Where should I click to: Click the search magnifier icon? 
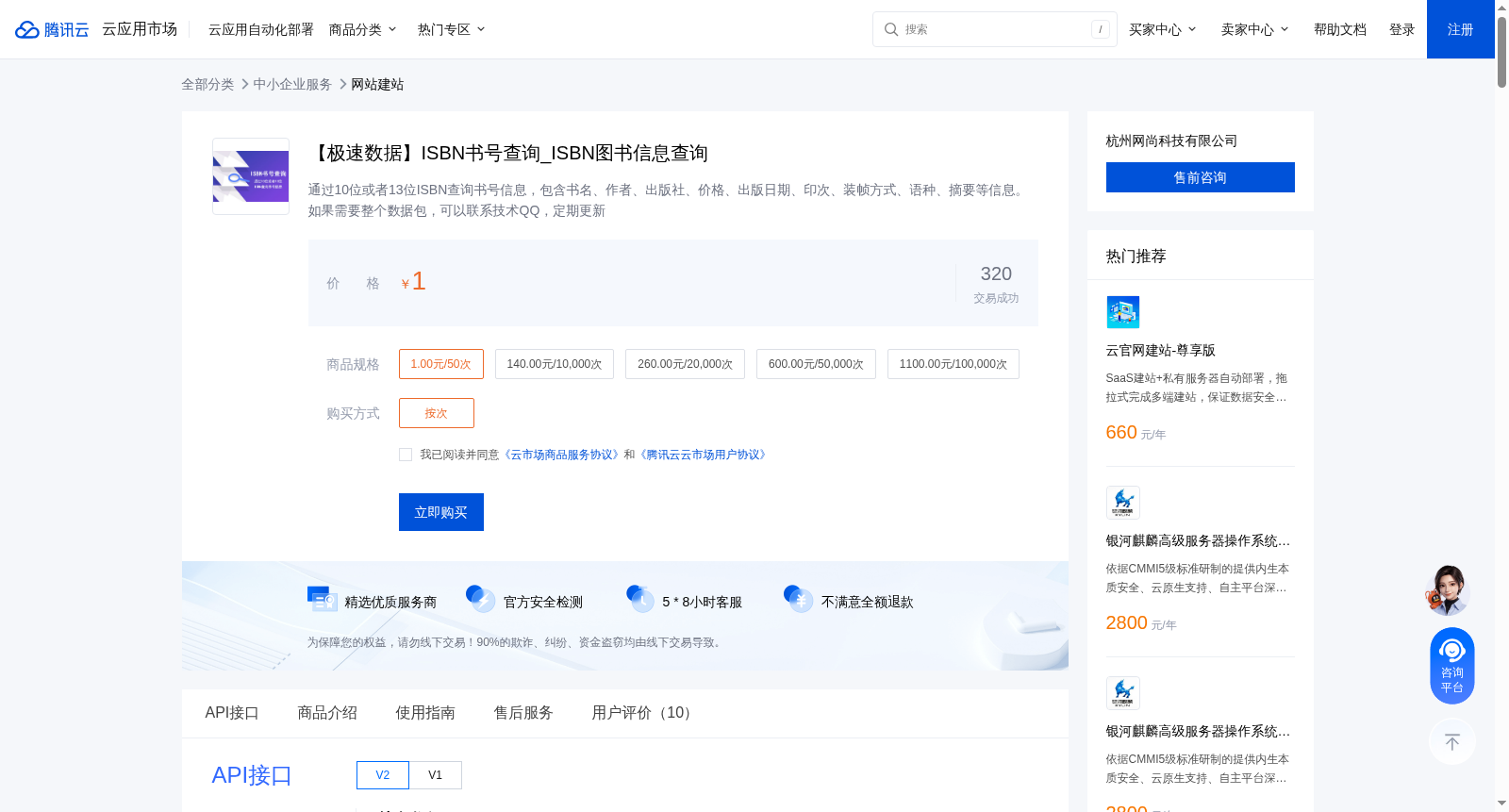890,29
